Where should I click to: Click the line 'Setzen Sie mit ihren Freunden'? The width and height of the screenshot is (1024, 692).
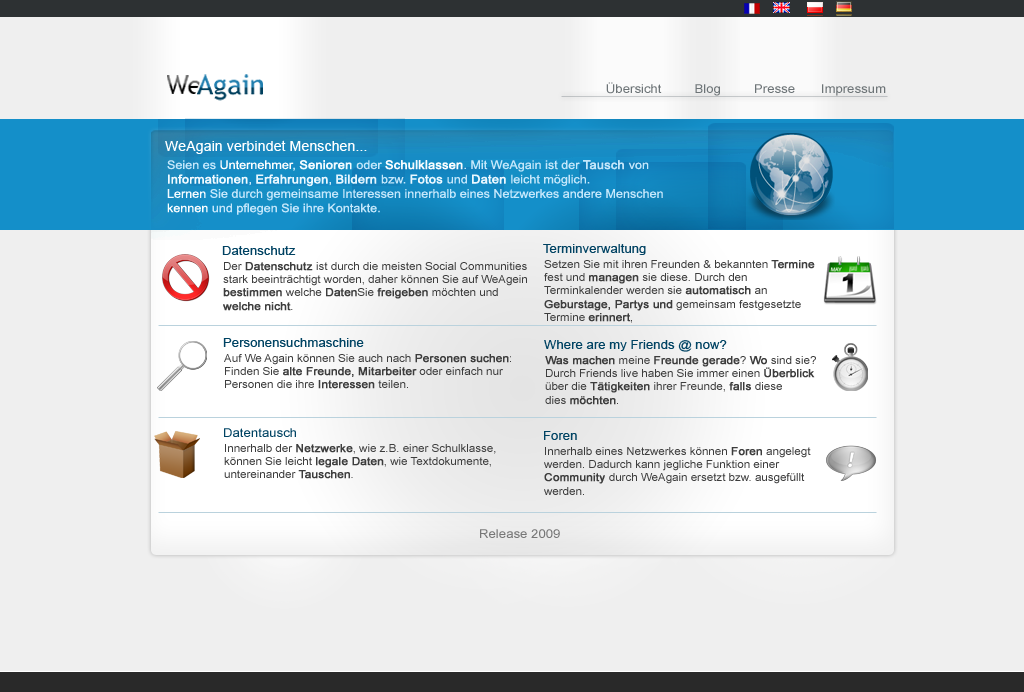(679, 264)
